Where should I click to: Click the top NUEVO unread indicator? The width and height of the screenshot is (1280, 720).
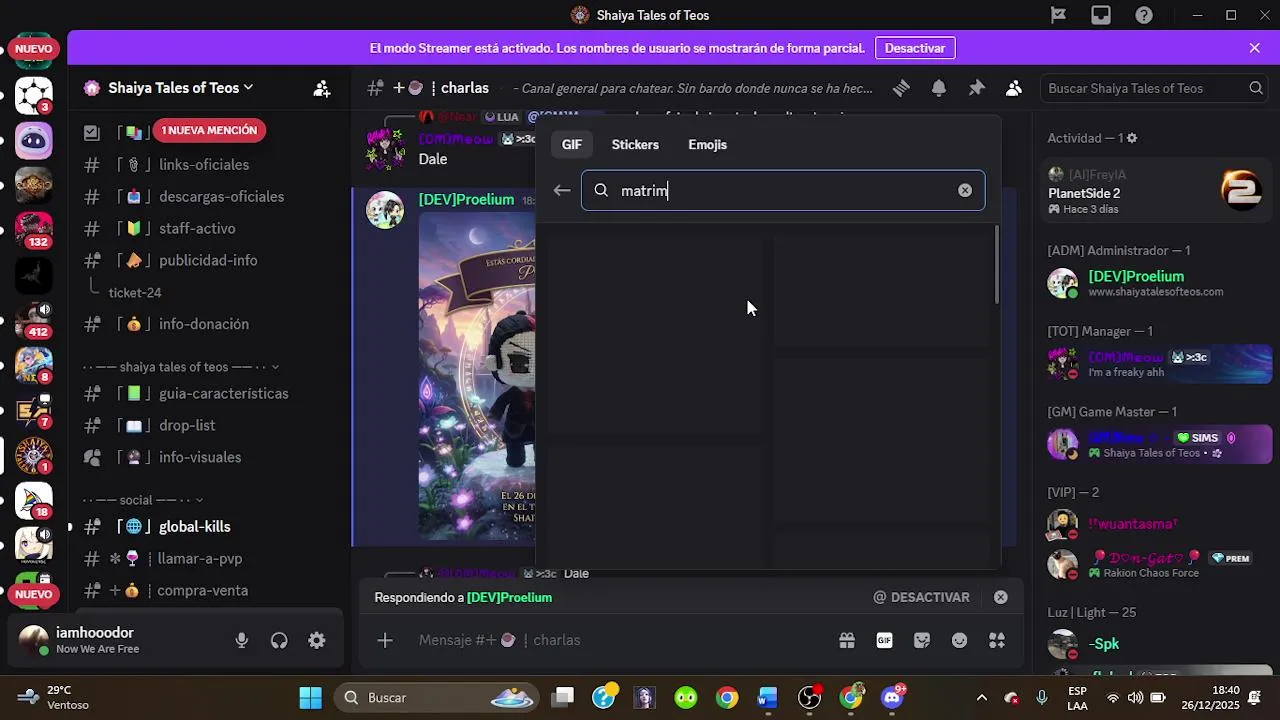click(x=34, y=48)
